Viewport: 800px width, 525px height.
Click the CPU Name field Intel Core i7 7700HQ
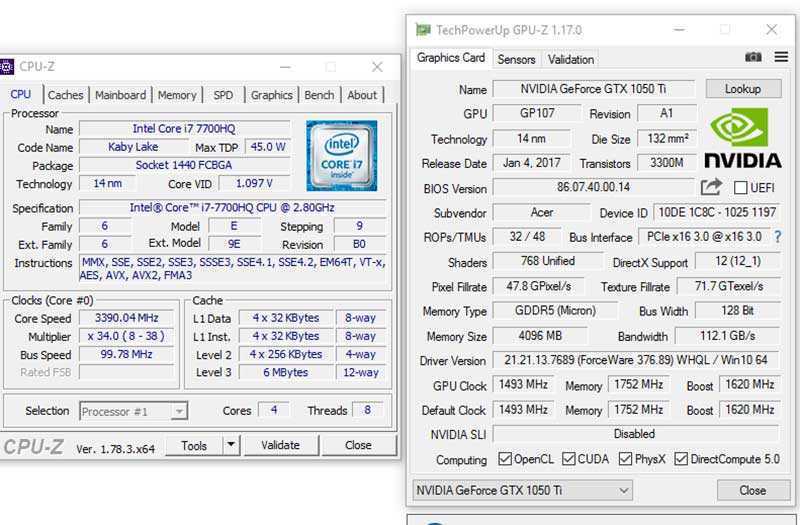(184, 129)
